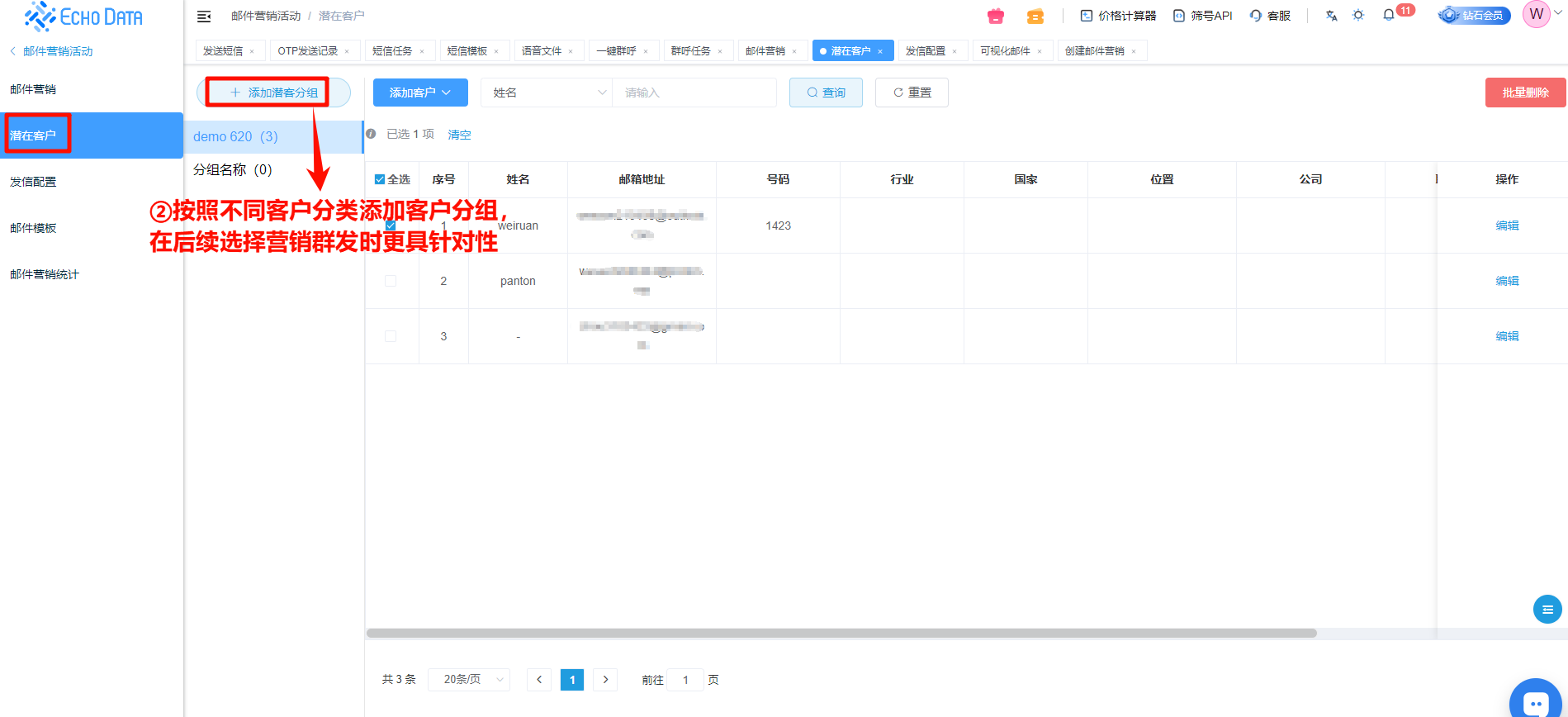Open notifications bell with 11 badge
The width and height of the screenshot is (1568, 717).
(x=1389, y=16)
